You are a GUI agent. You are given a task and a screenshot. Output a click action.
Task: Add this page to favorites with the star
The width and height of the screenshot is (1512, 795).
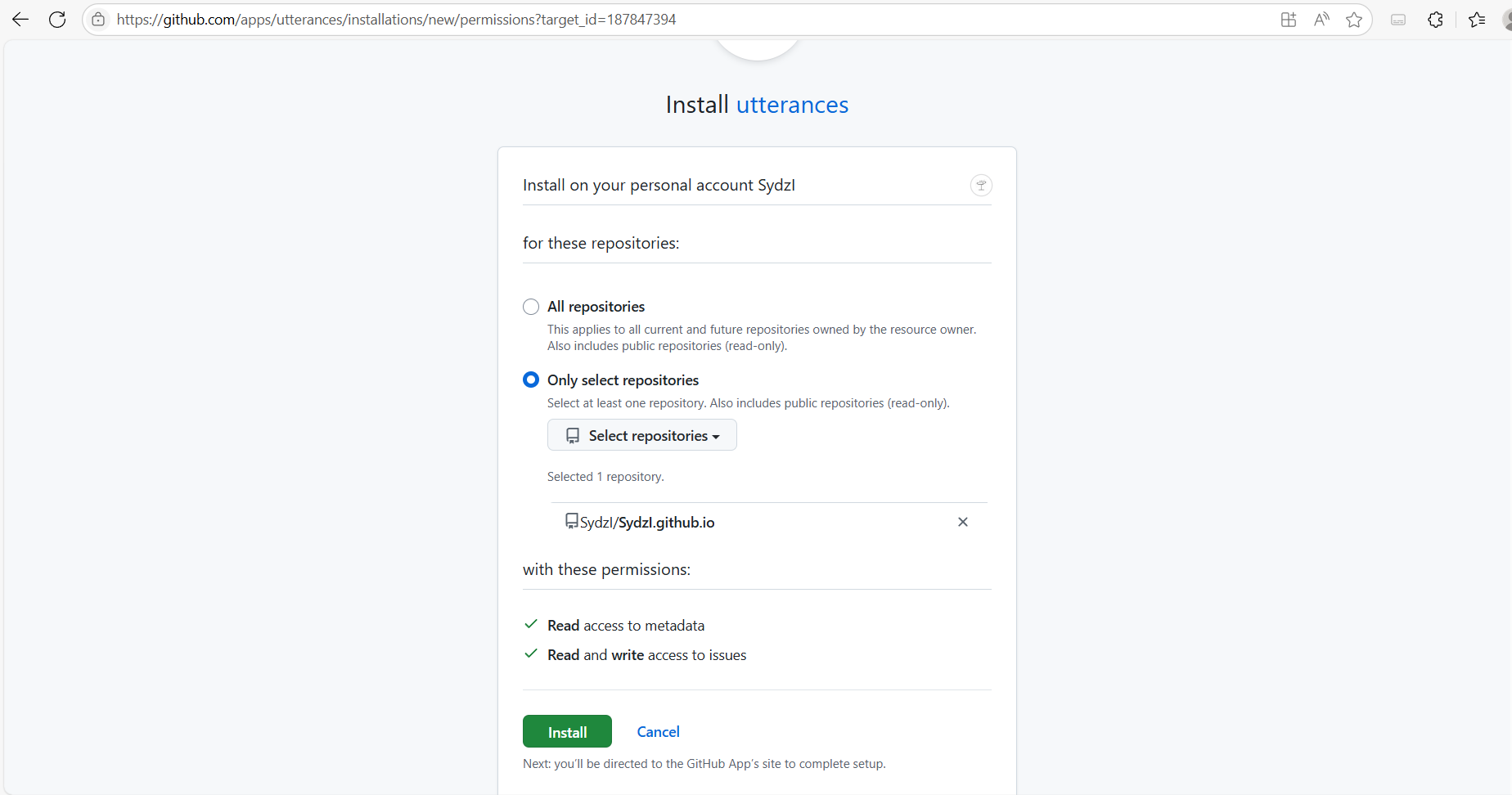pos(1354,19)
